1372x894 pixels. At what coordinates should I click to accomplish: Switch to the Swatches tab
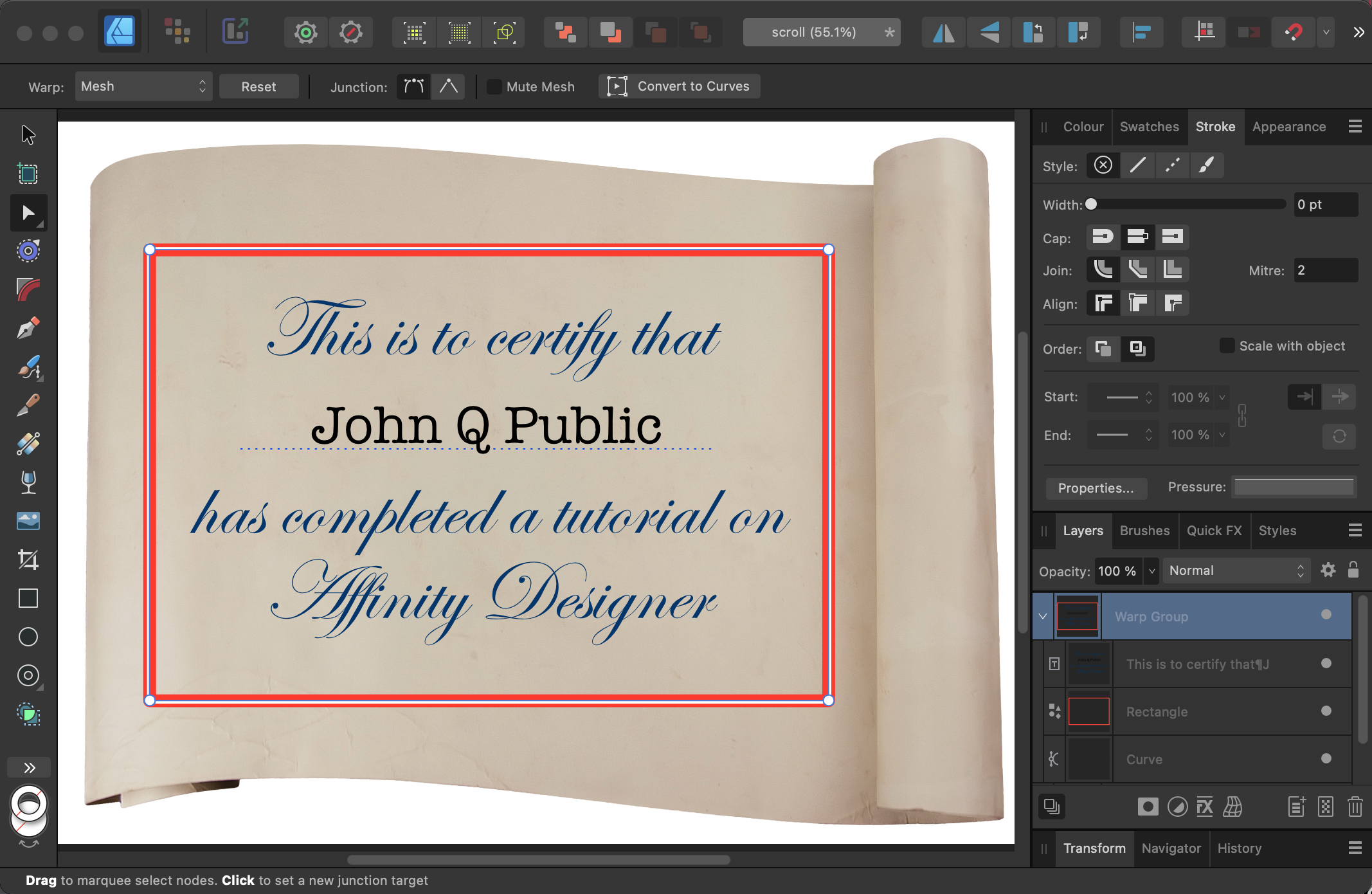1149,127
